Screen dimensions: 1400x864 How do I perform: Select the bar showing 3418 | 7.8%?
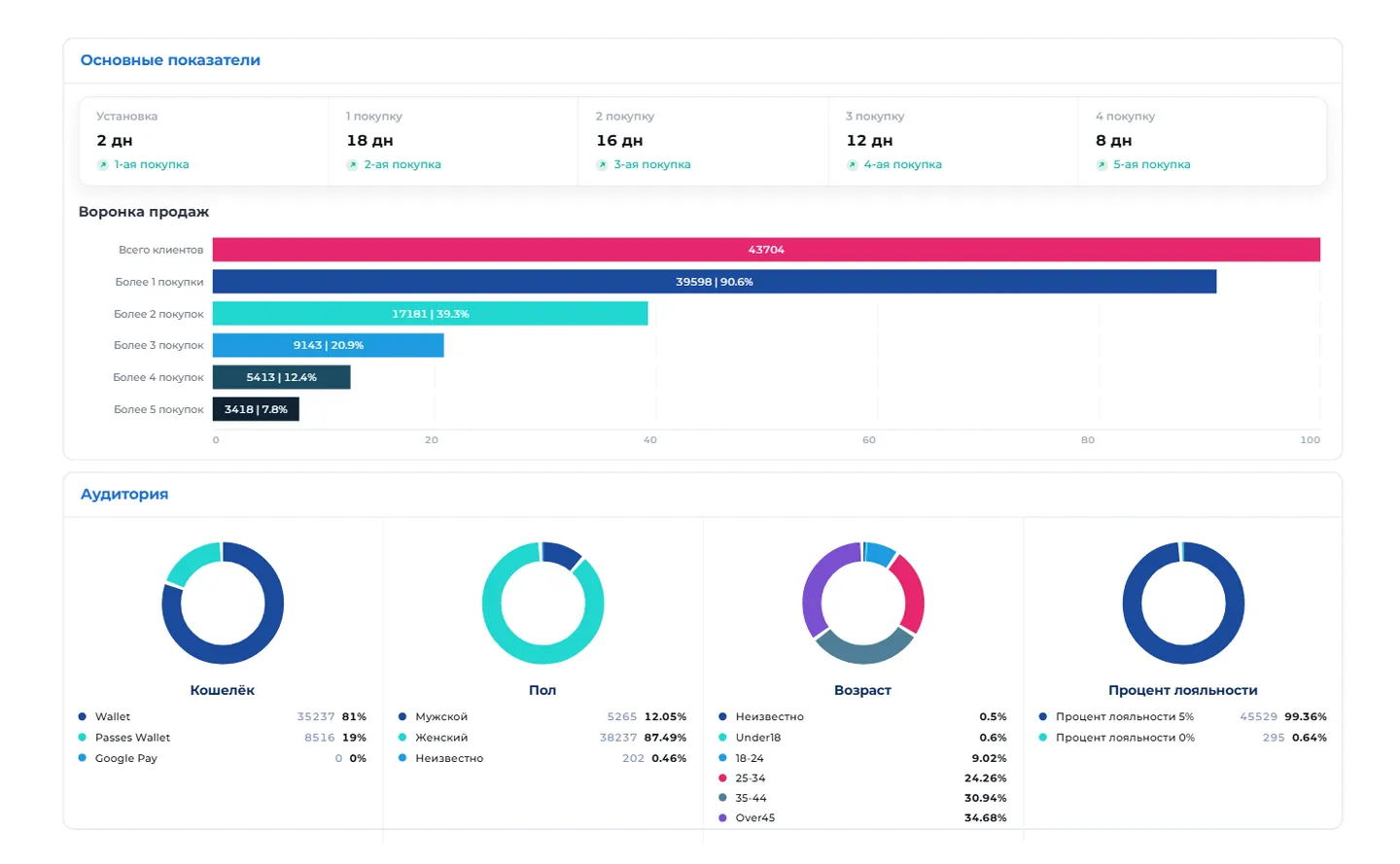pos(256,409)
